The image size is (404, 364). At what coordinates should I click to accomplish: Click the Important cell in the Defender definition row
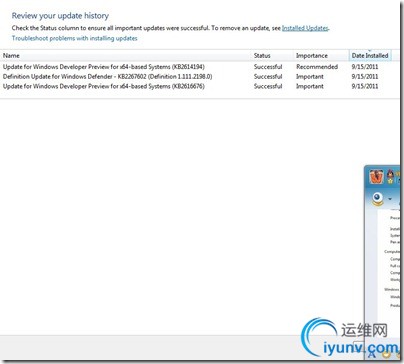(310, 76)
